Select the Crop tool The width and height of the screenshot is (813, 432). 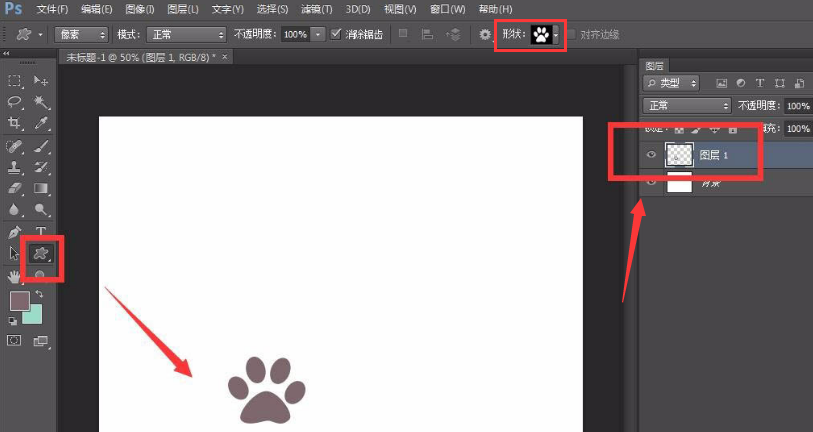coord(15,123)
